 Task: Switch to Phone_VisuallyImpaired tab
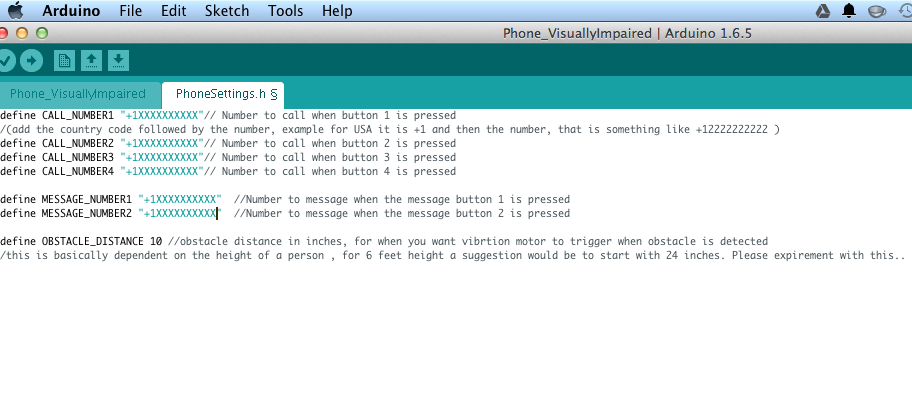coord(78,94)
